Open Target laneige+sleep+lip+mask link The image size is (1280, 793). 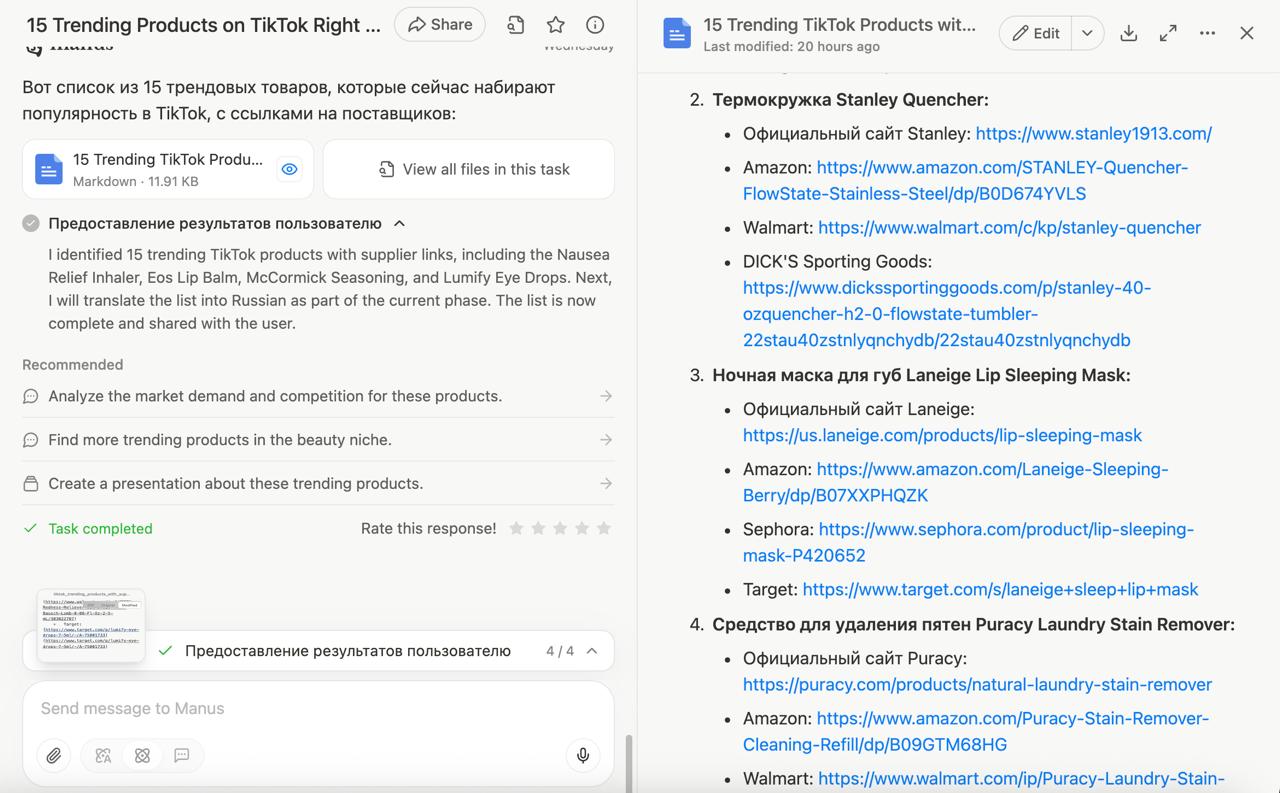(1000, 590)
